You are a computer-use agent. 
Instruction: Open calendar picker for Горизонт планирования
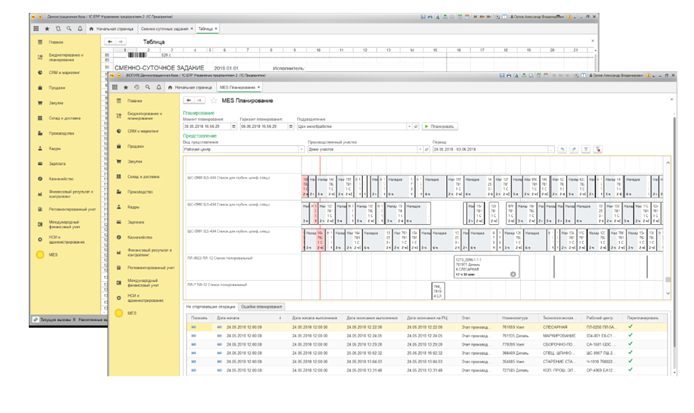(x=291, y=127)
